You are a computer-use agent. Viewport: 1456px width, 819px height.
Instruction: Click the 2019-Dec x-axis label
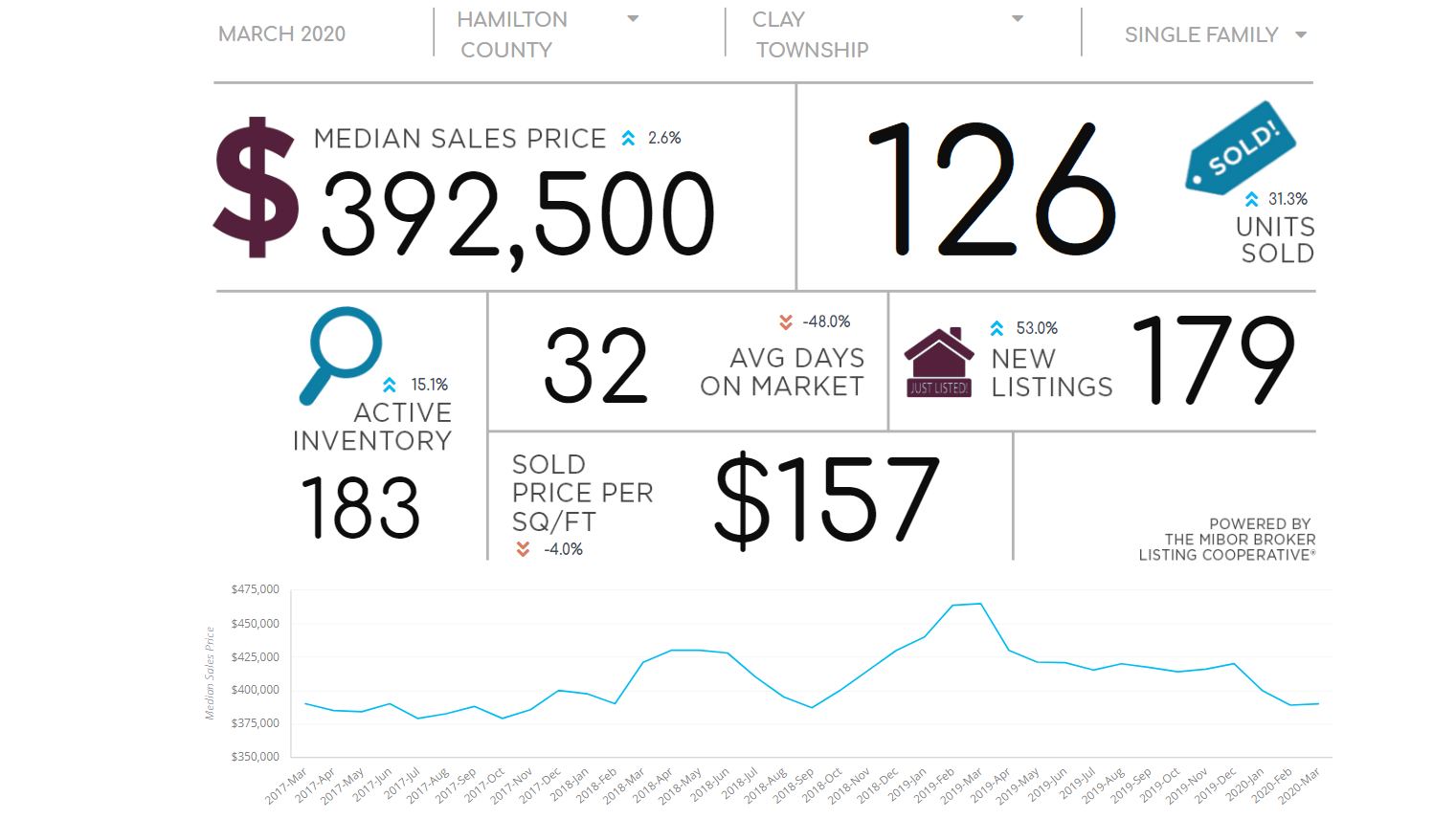pos(1215,785)
